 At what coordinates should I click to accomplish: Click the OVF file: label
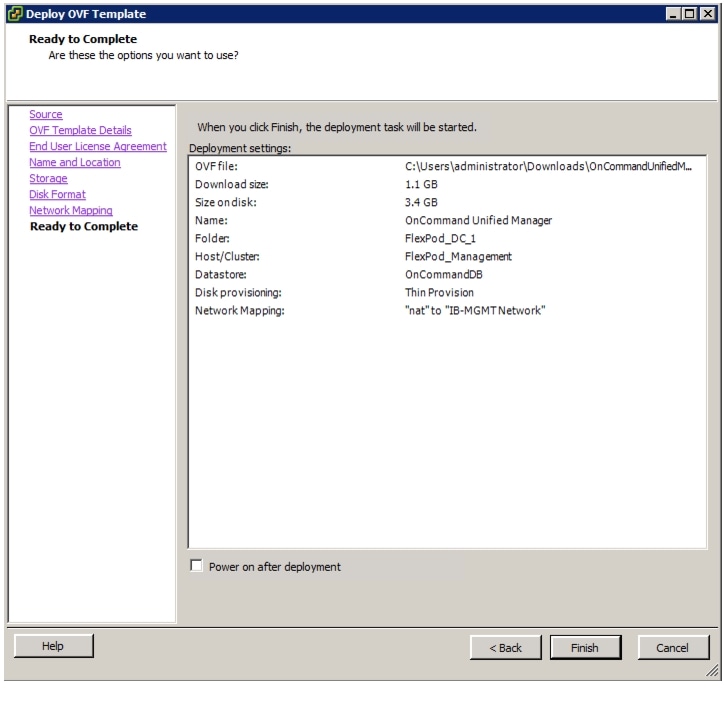(216, 166)
